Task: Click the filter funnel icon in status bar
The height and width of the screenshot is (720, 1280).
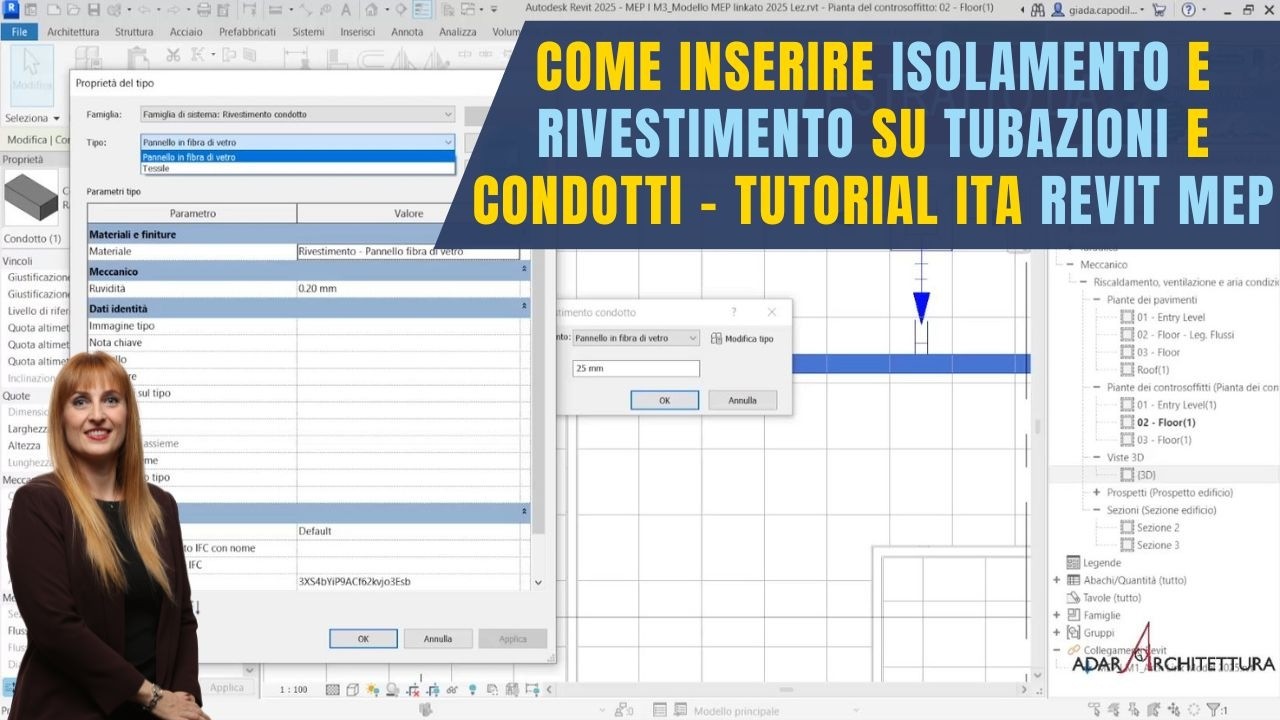Action: pos(1211,710)
